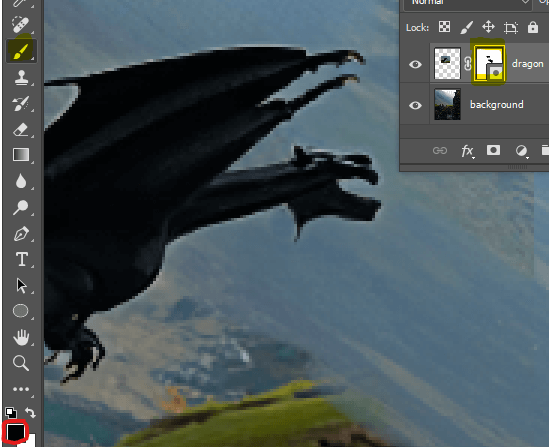Open the new adjustment layer menu
The height and width of the screenshot is (447, 549).
pos(521,151)
